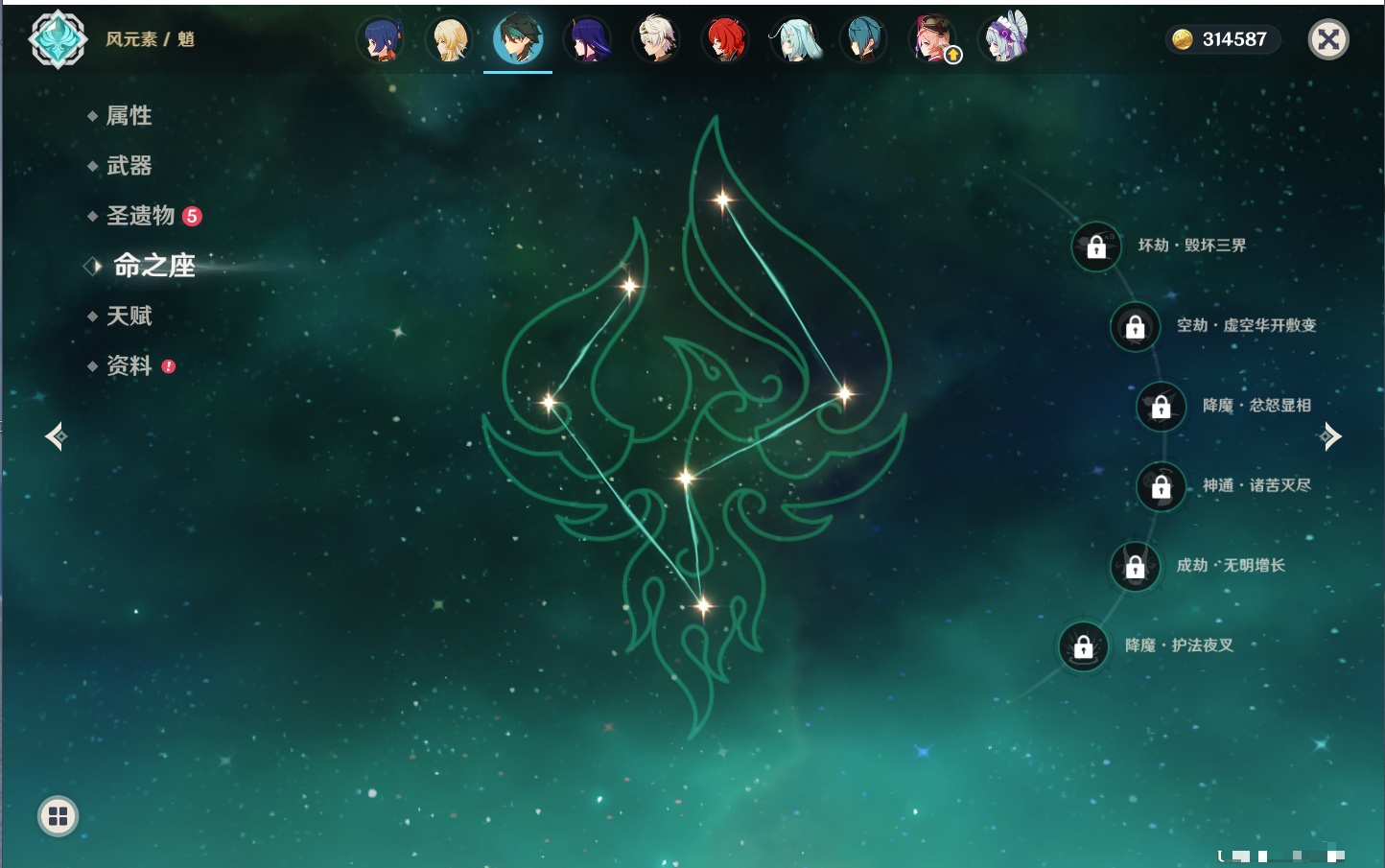Viewport: 1385px width, 868px height.
Task: Select constellation 空劫·虚空华开敷变
Action: click(x=1135, y=327)
